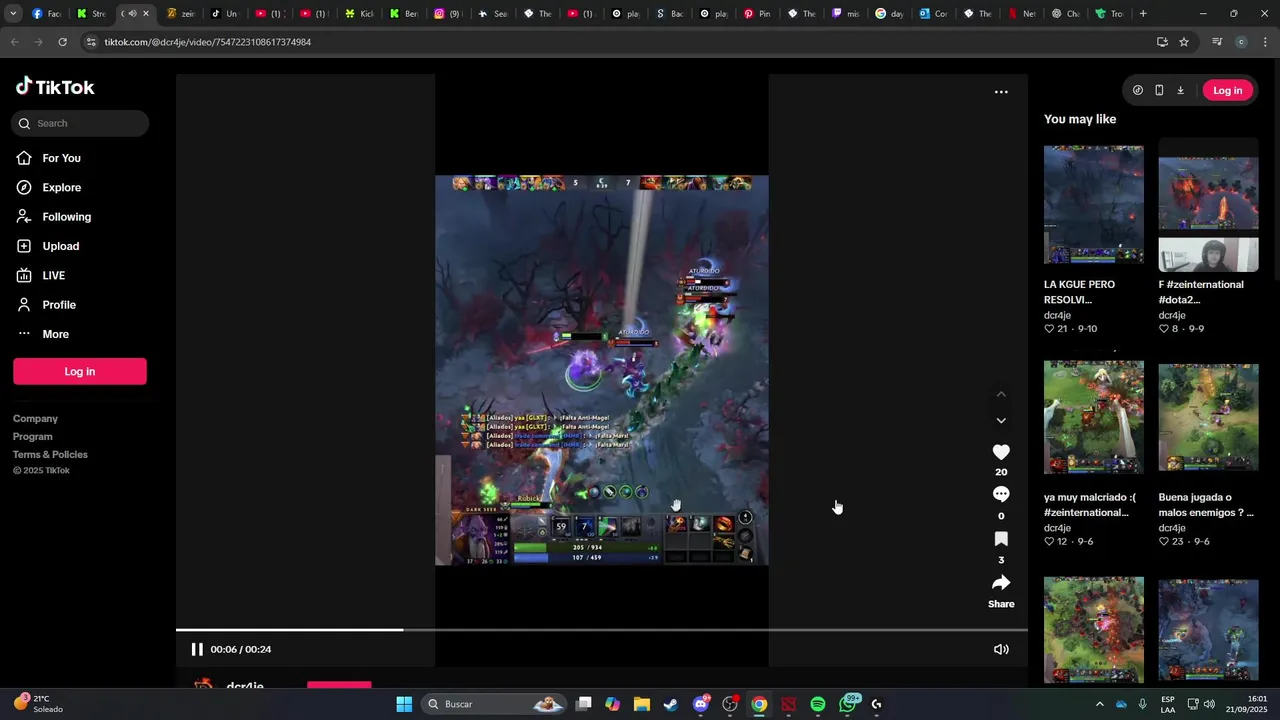Pause the TikTok video playback
Screen dimensions: 1280x720
(197, 649)
